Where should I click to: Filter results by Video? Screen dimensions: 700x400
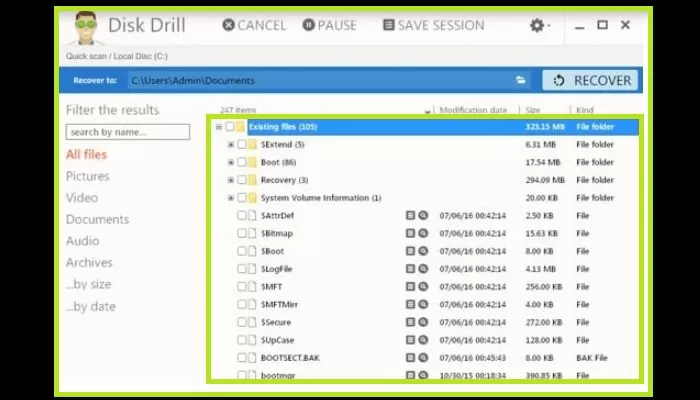click(x=82, y=198)
